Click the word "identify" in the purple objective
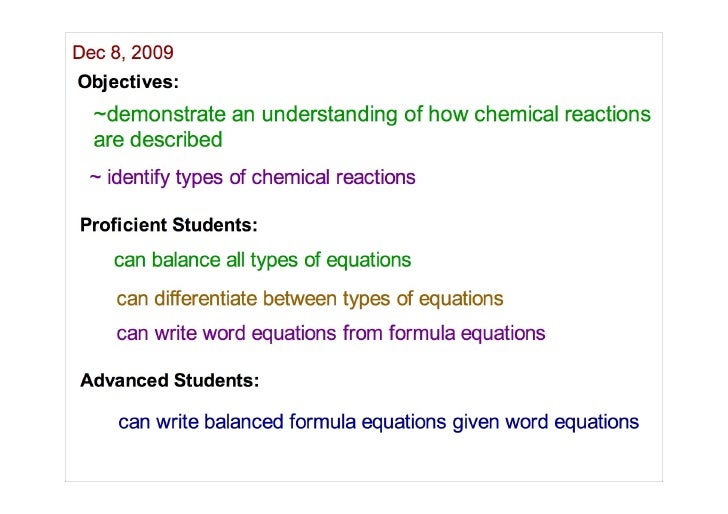The height and width of the screenshot is (514, 728). 138,178
